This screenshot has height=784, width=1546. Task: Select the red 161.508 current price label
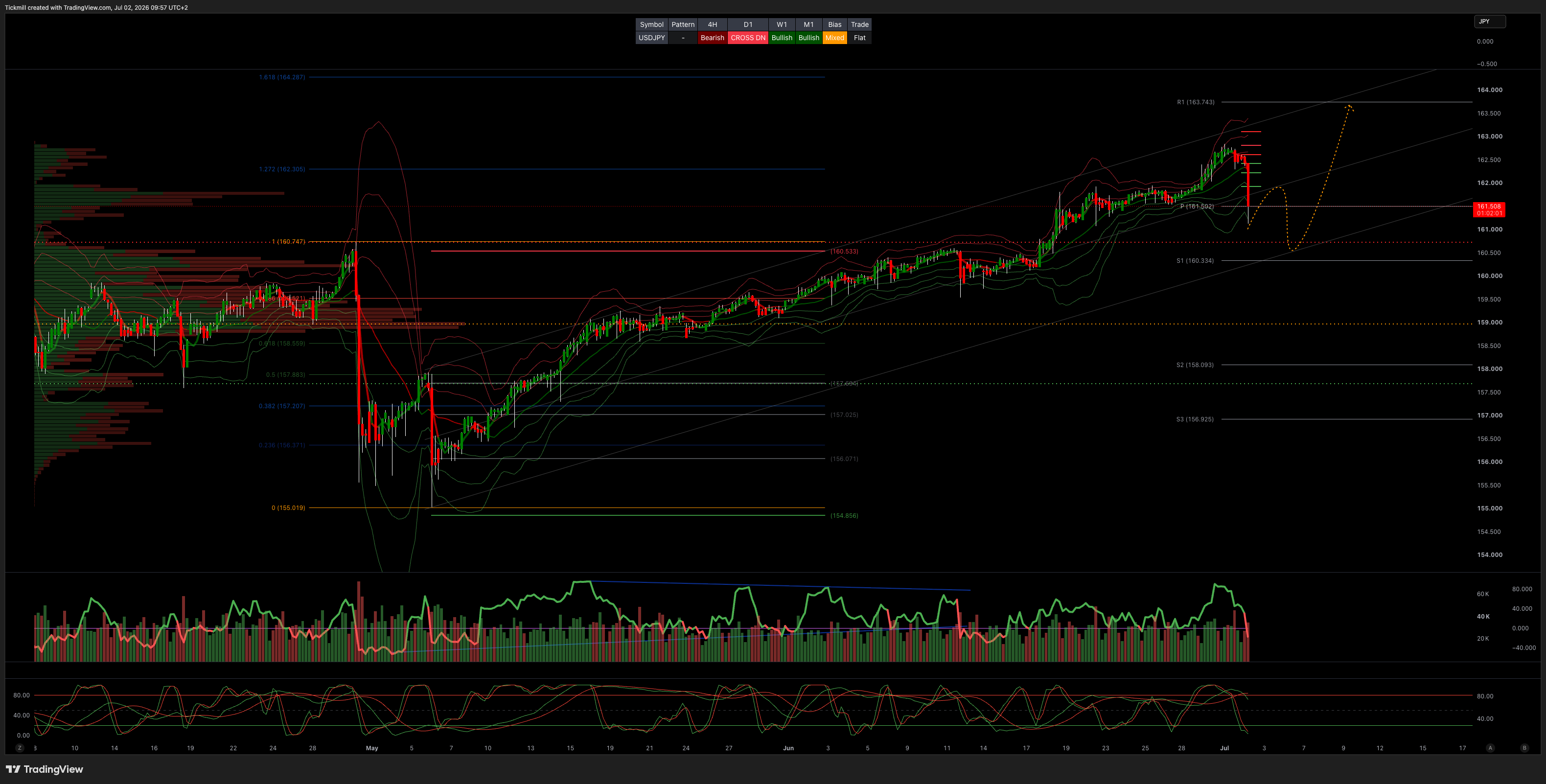[1489, 209]
